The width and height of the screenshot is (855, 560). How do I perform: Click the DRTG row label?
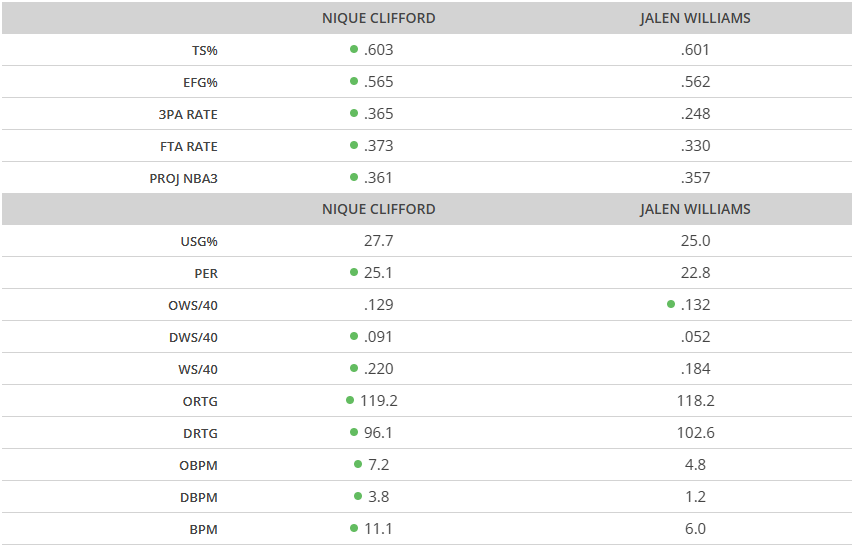pyautogui.click(x=200, y=434)
